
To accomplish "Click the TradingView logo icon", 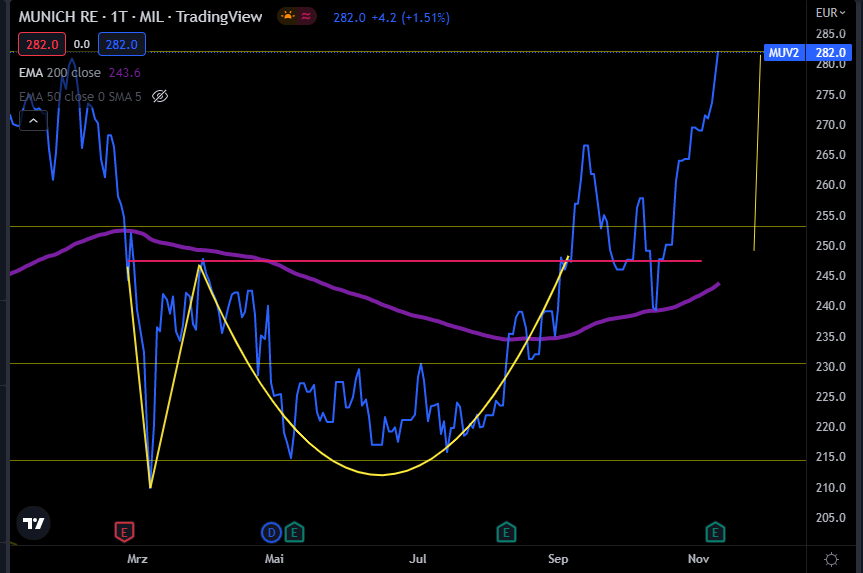I will [33, 523].
